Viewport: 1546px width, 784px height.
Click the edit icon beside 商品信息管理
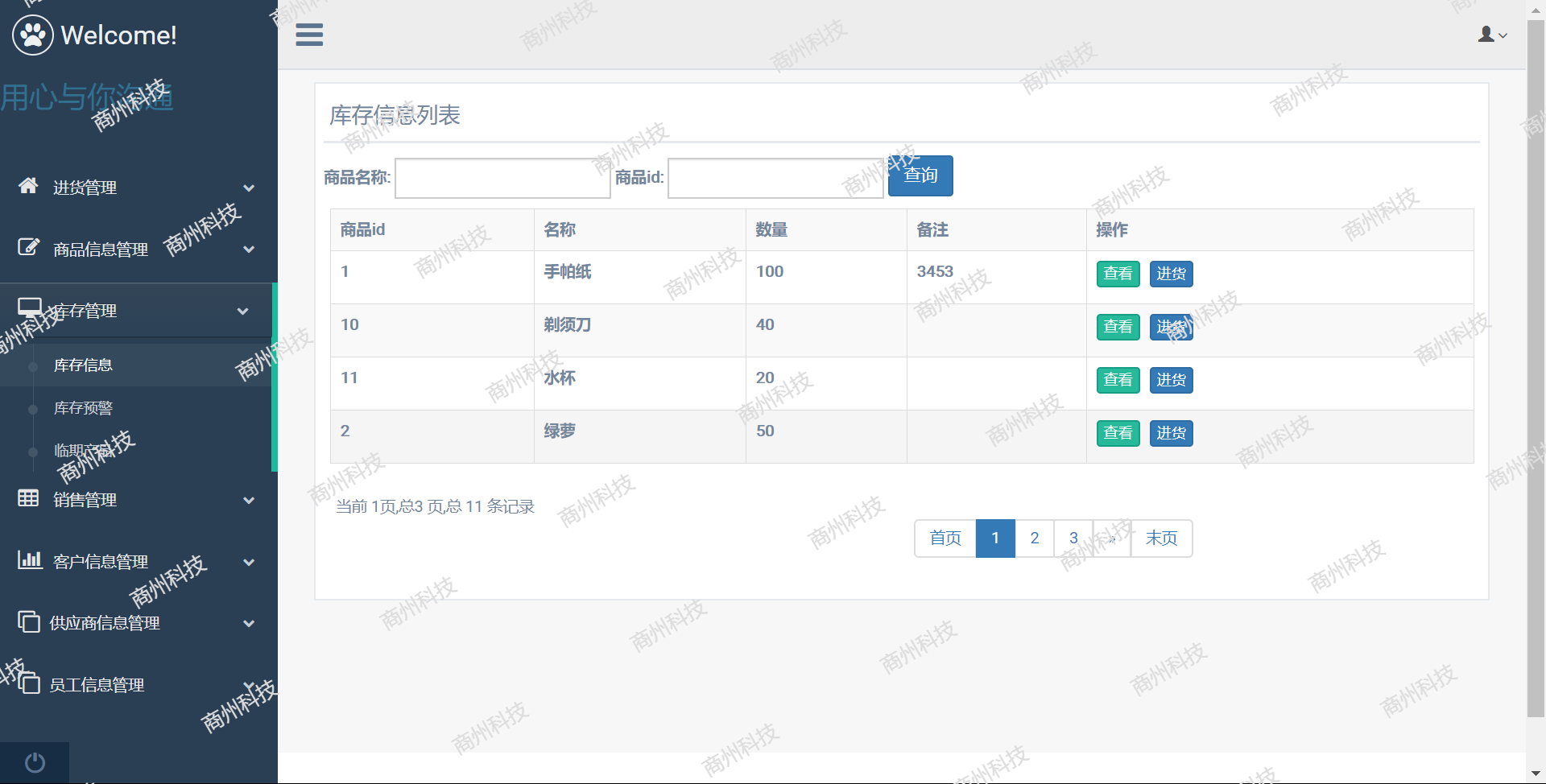tap(28, 247)
